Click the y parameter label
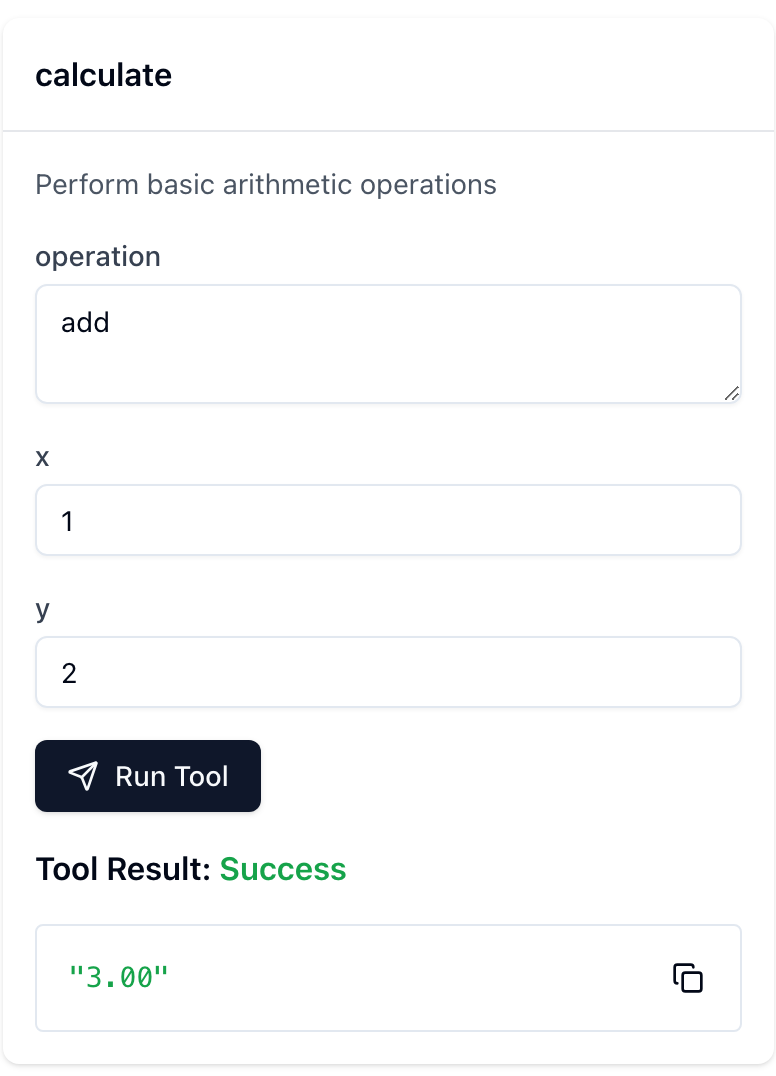The image size is (776, 1076). (x=43, y=609)
